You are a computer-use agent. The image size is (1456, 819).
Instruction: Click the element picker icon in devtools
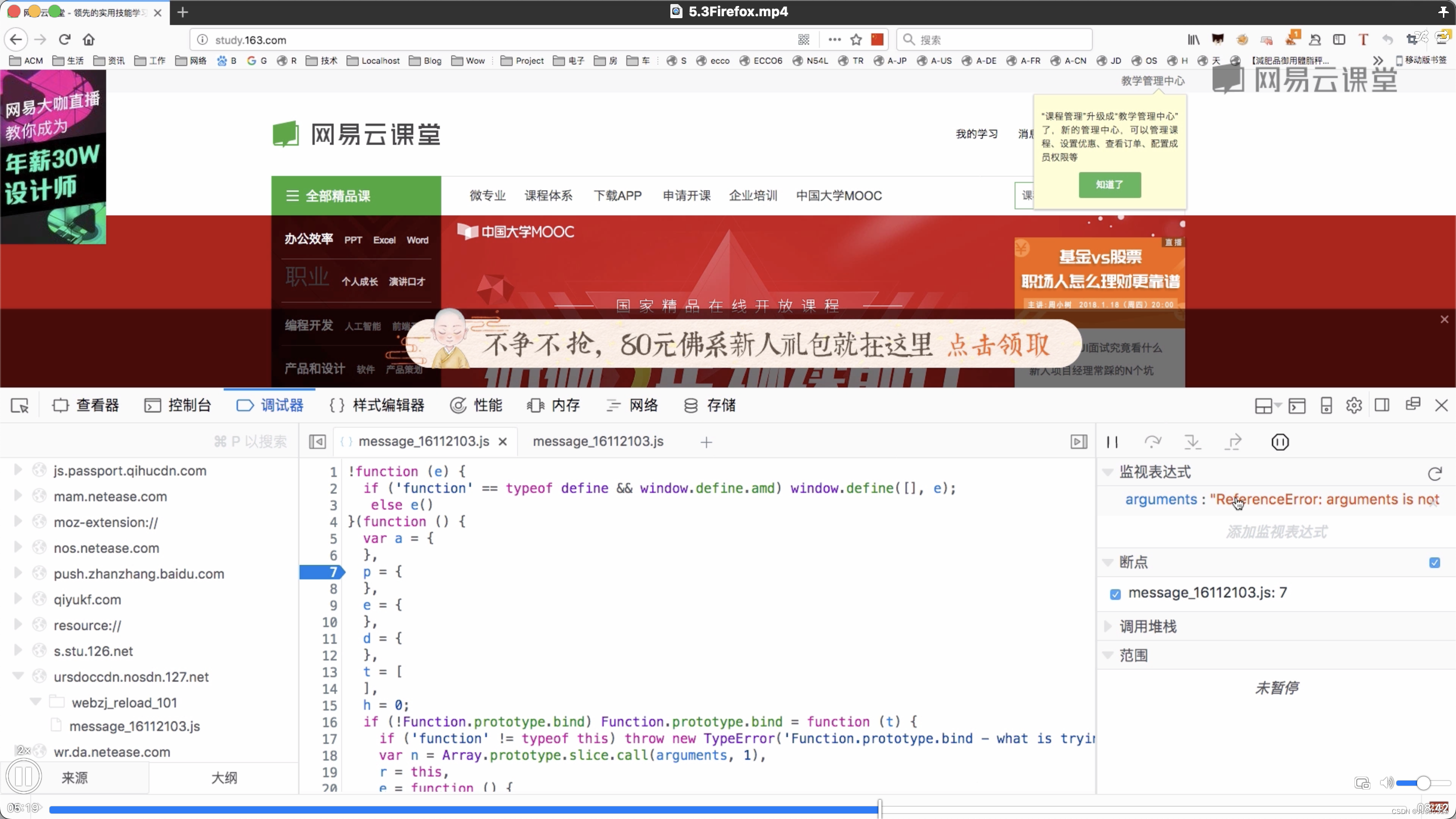[x=20, y=405]
